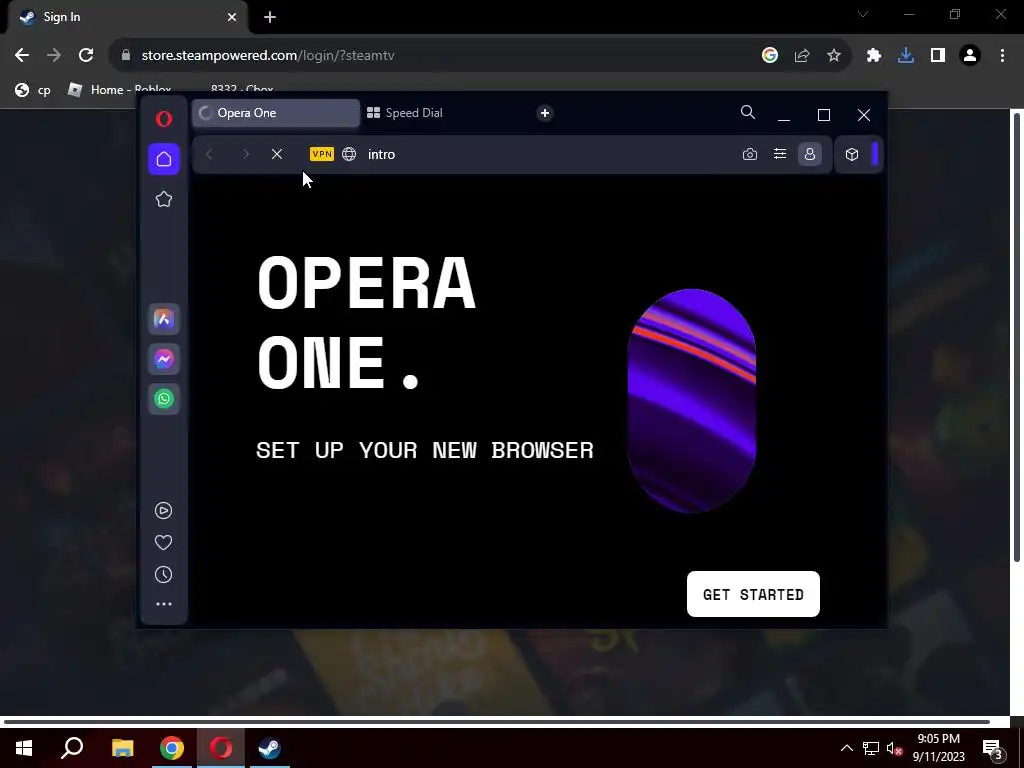The image size is (1024, 768).
Task: Open Steam from the taskbar
Action: point(270,748)
